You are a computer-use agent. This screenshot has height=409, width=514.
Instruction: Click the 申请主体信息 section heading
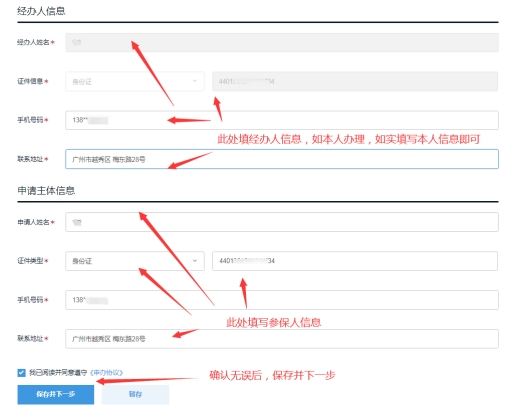click(x=46, y=191)
